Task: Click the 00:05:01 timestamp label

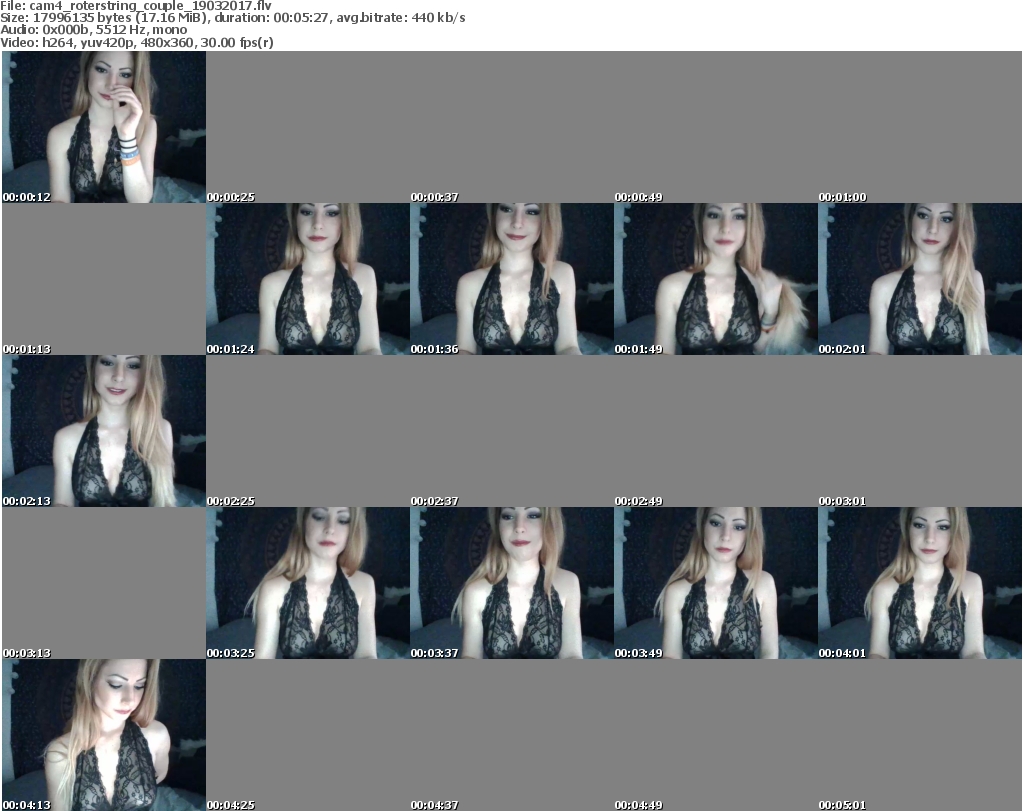Action: click(842, 805)
